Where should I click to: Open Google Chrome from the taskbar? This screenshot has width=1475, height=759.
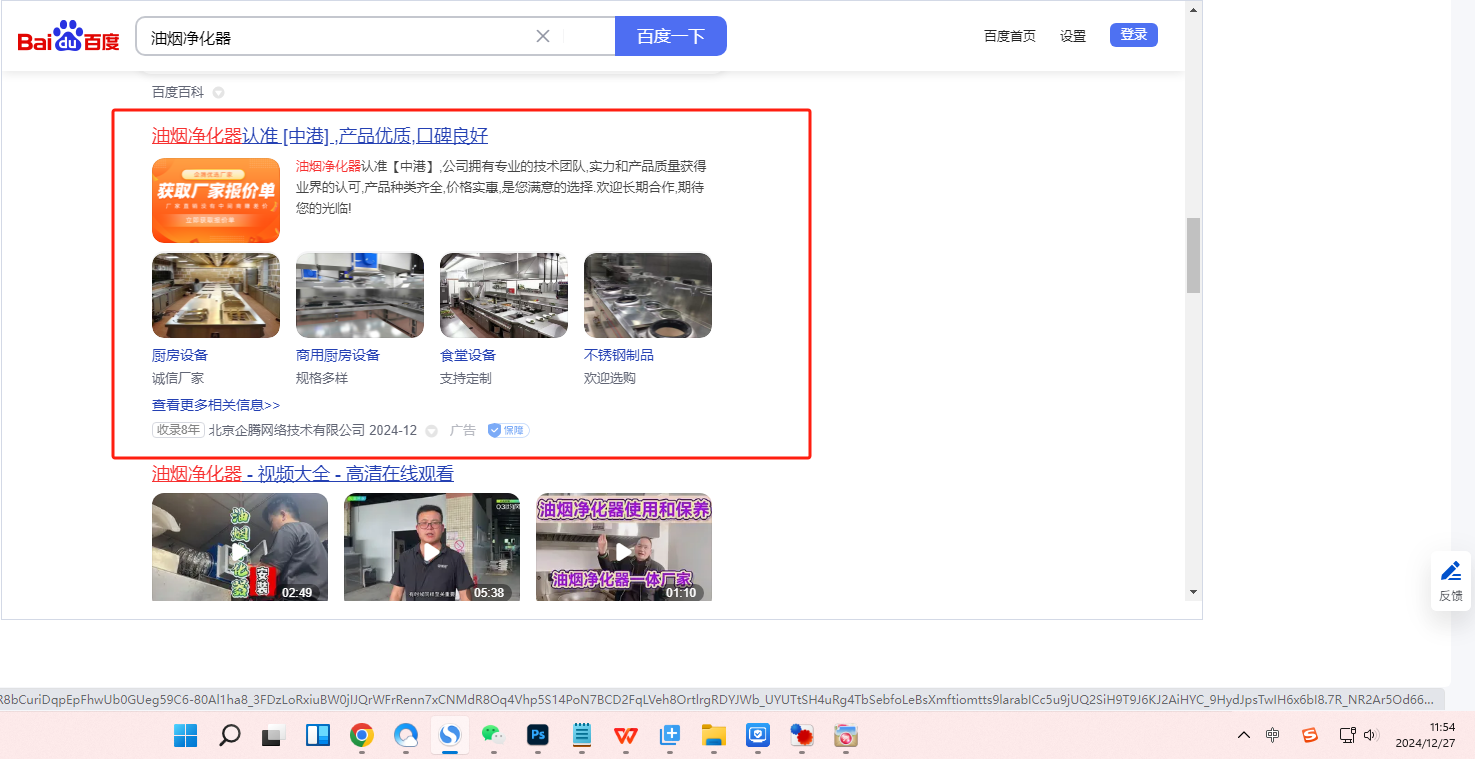pos(361,736)
